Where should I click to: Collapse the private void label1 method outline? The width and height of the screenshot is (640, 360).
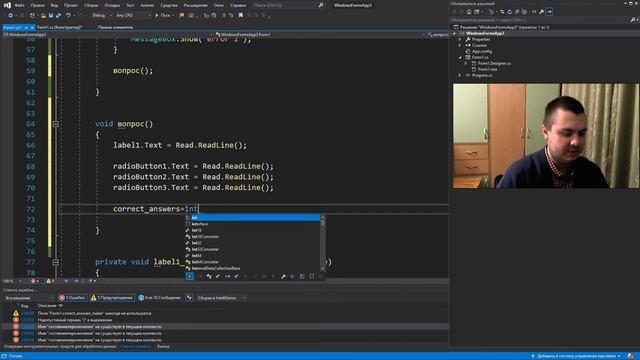pyautogui.click(x=56, y=262)
